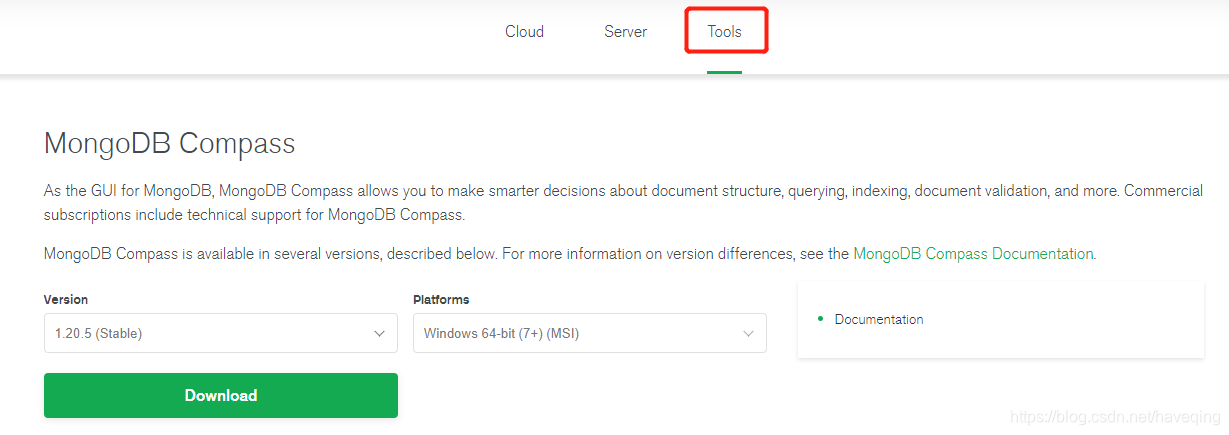Click the paragraph starting 'As the GUI for MongoDB'
The height and width of the screenshot is (435, 1229).
(x=623, y=202)
